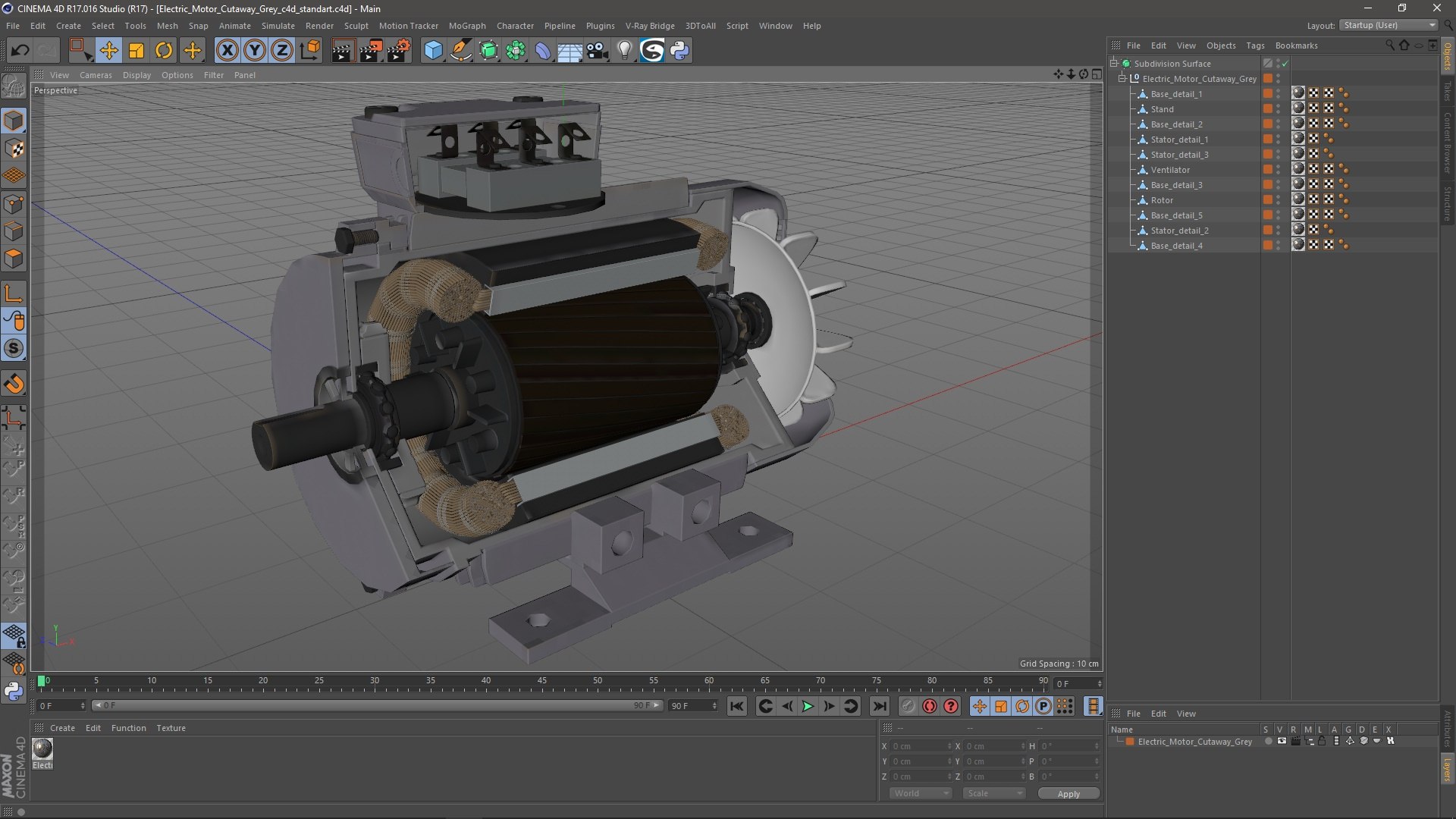Screen dimensions: 1456x819
Task: Switch to Structure side tab
Action: 1447,203
